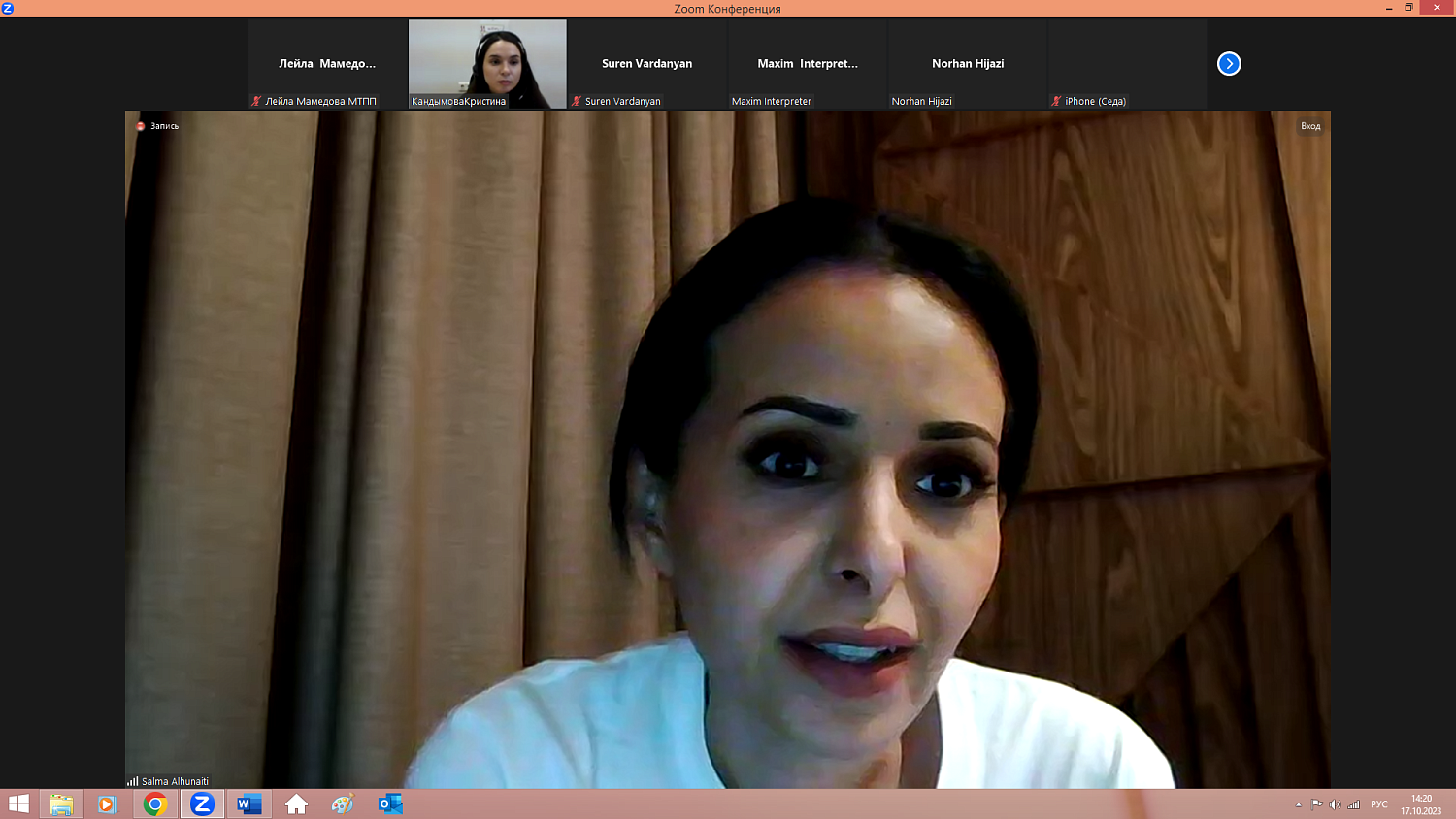The height and width of the screenshot is (819, 1456).
Task: Select КандымоваКристина video thumbnail
Action: [487, 64]
